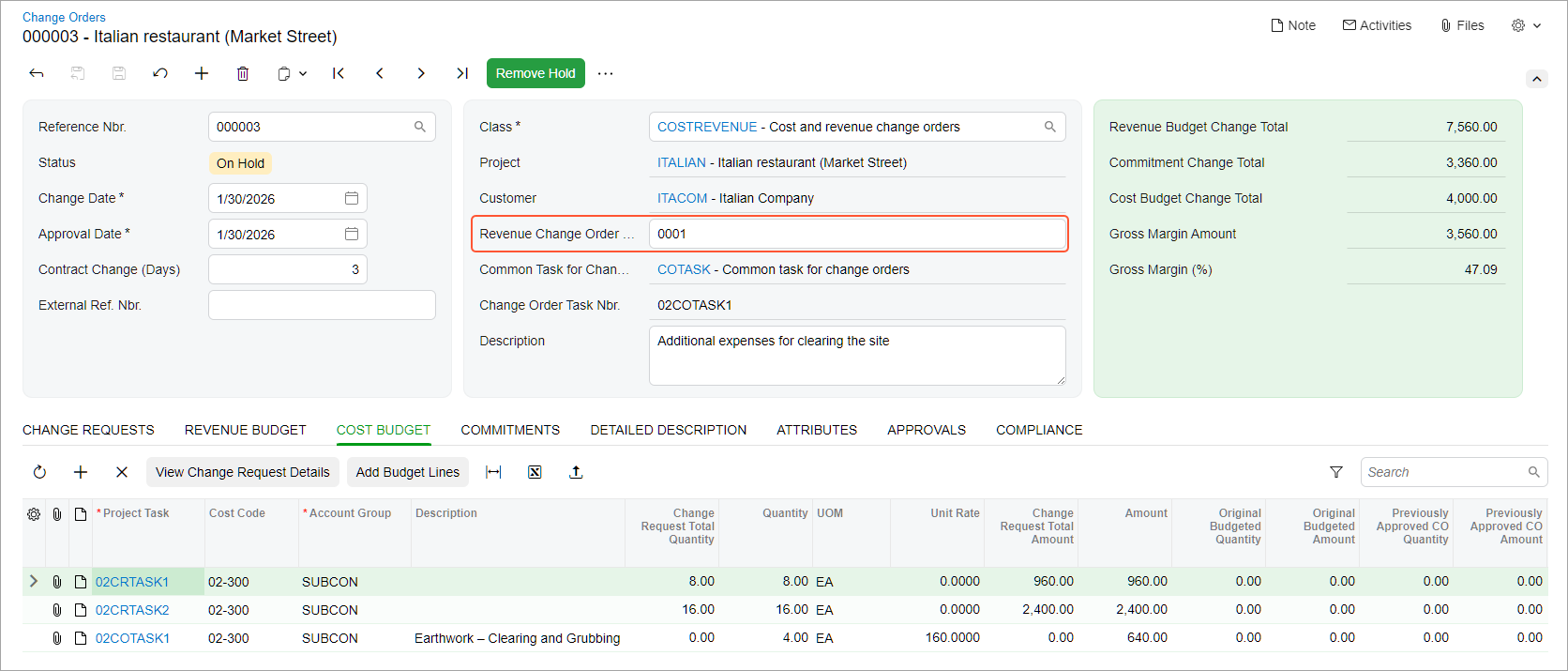
Task: Click the Undo/Cancel icon
Action: pos(160,73)
